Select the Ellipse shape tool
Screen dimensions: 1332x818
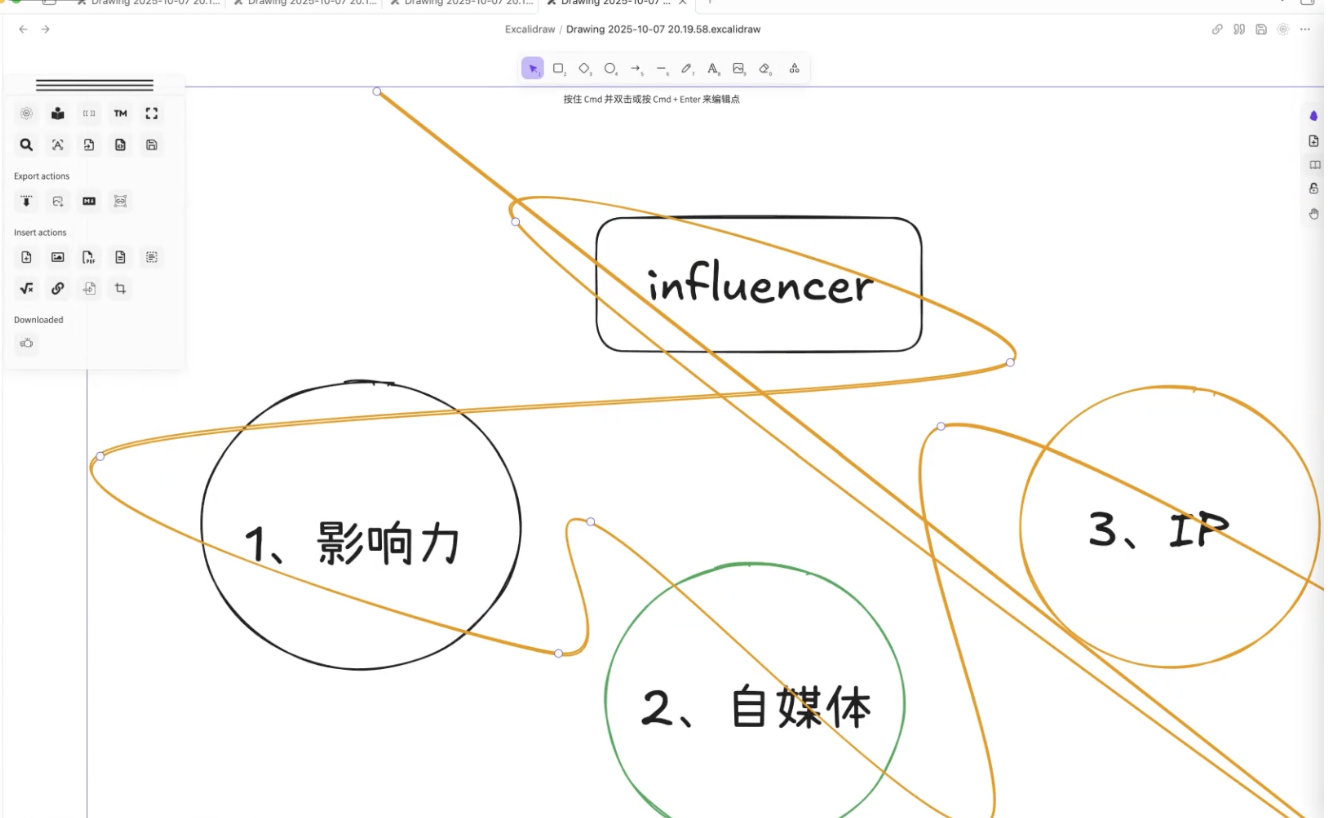coord(610,69)
